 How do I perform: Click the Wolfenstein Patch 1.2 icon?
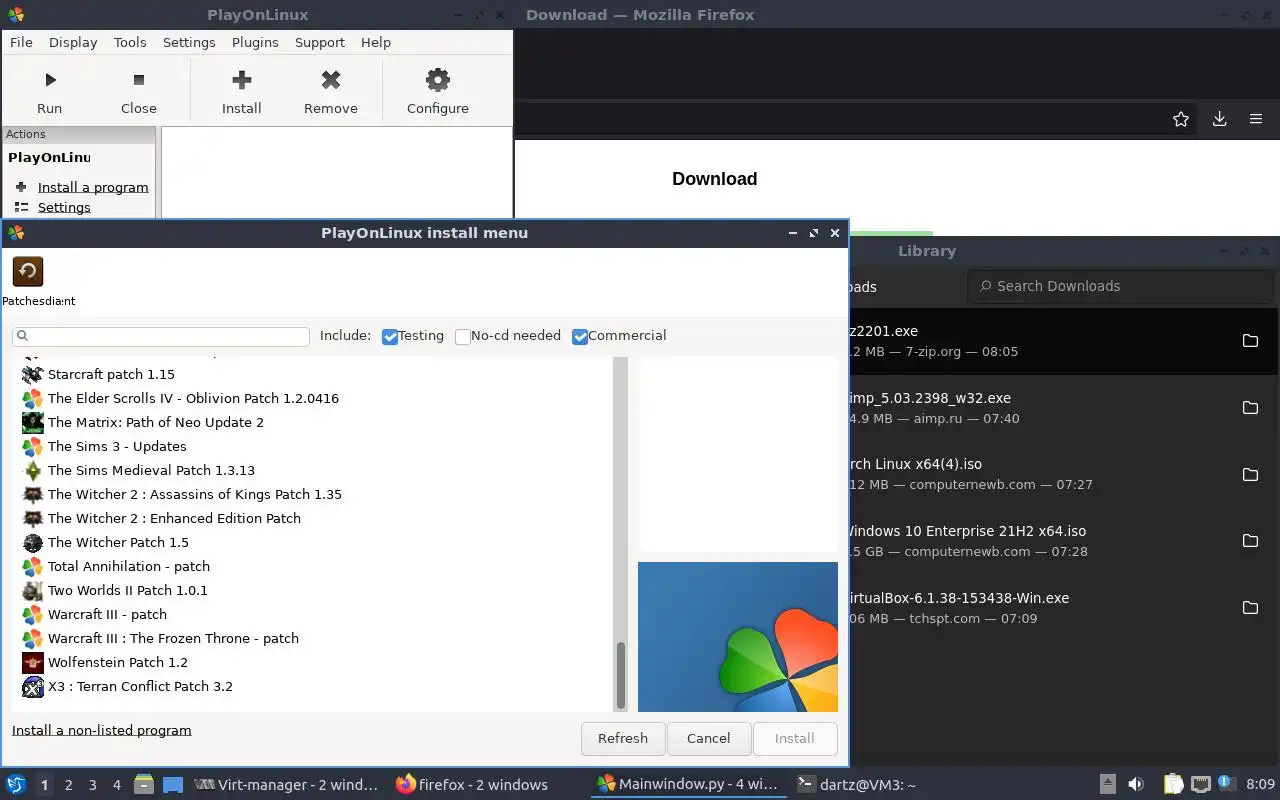click(33, 662)
